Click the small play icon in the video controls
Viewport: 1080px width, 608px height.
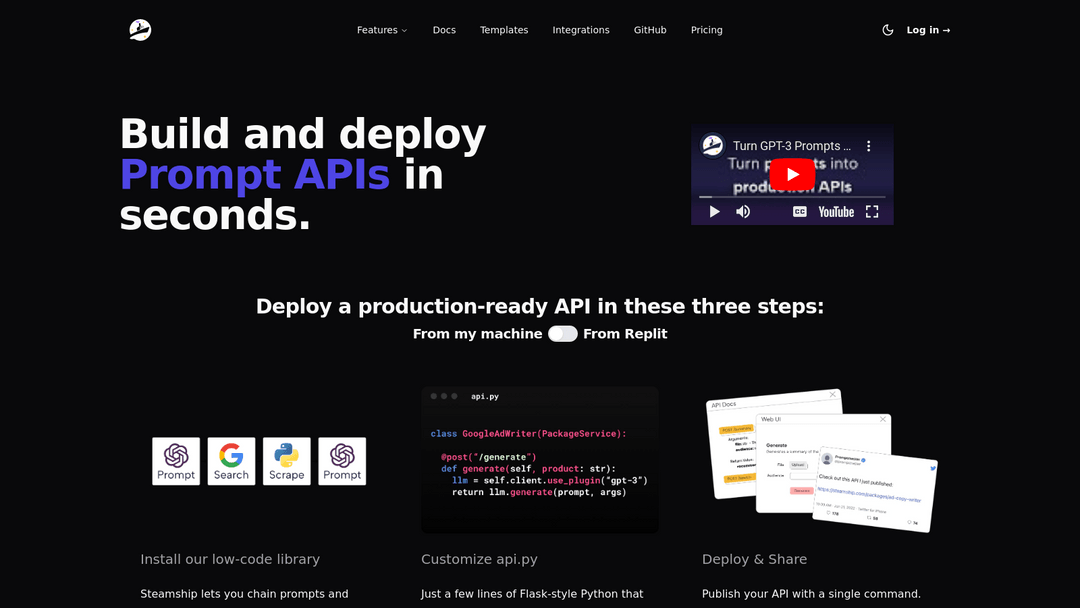point(714,211)
